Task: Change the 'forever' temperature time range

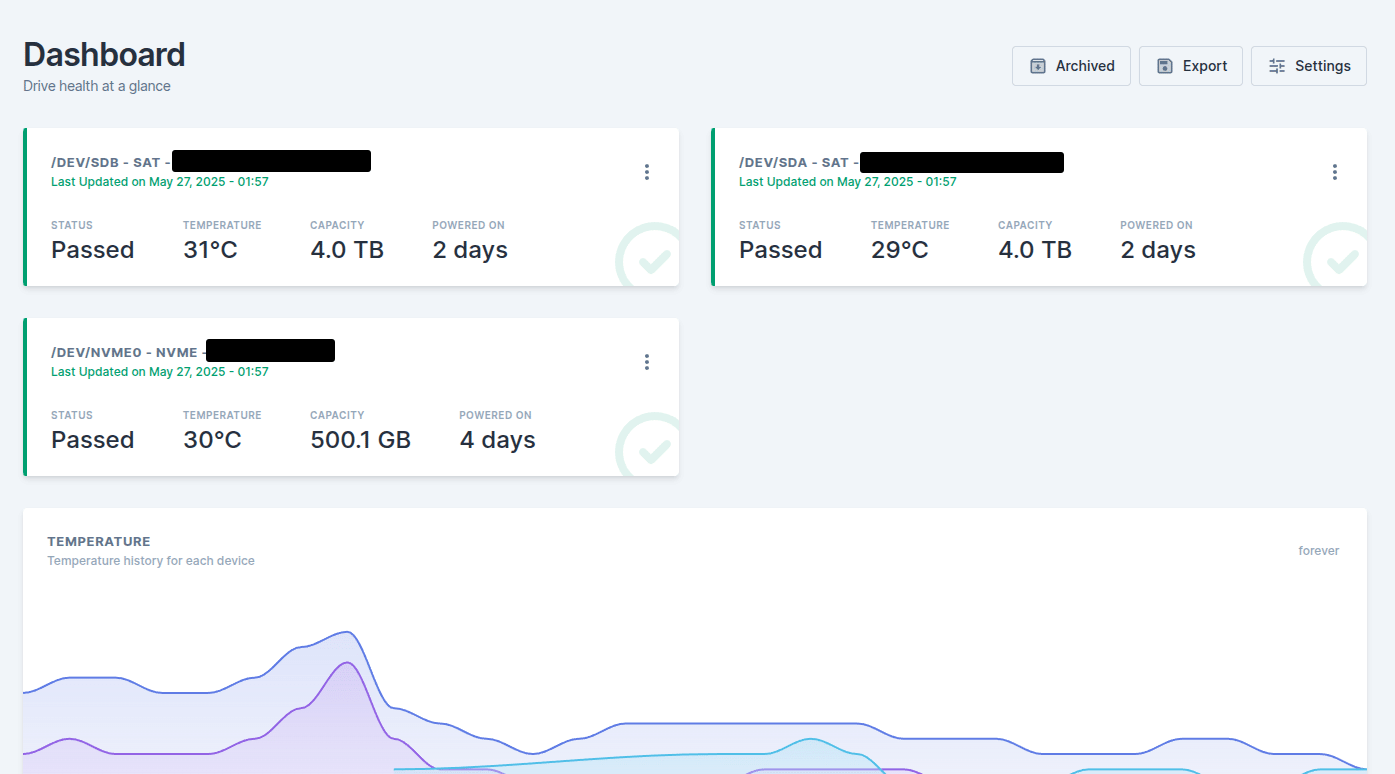Action: pyautogui.click(x=1318, y=551)
